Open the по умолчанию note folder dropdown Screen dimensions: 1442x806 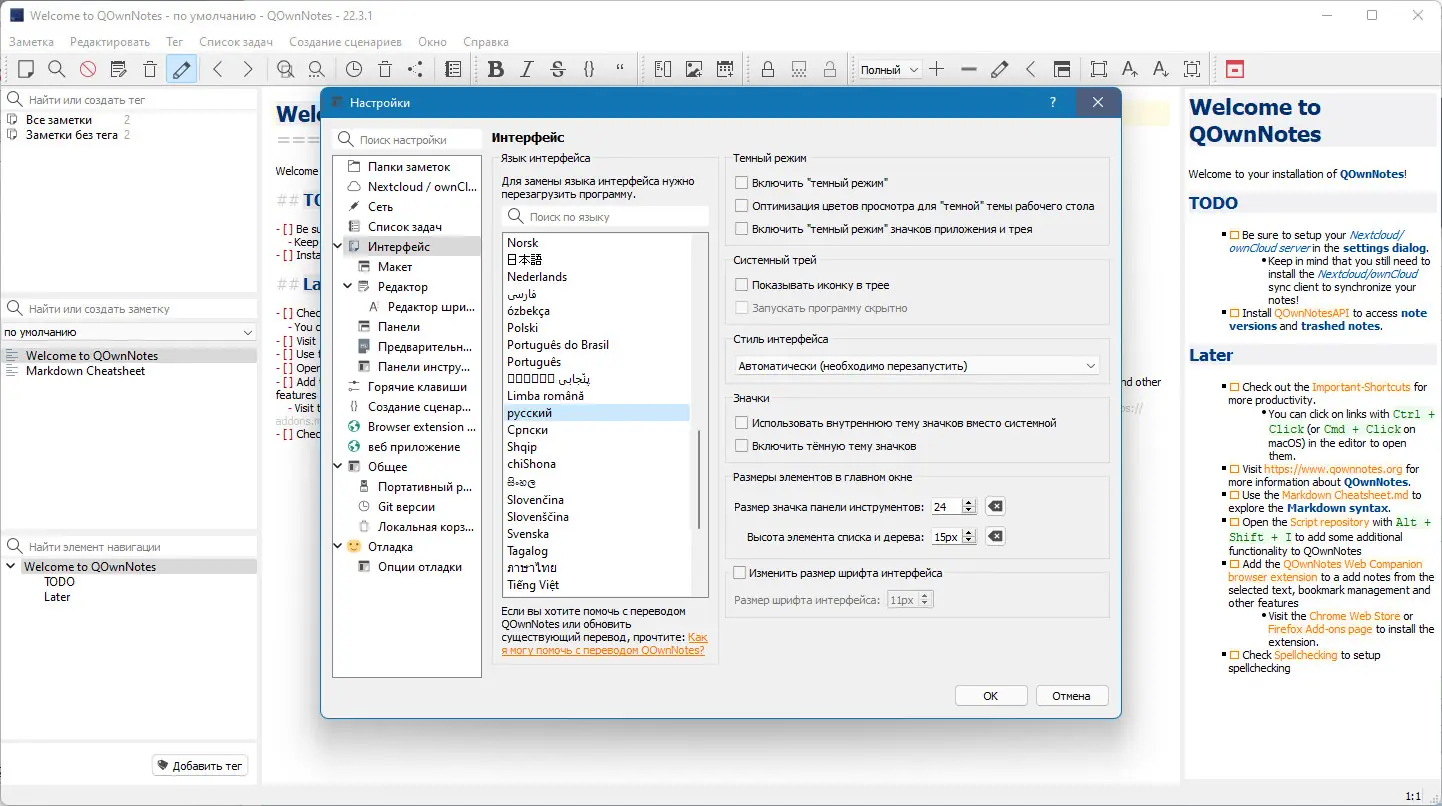pos(129,332)
